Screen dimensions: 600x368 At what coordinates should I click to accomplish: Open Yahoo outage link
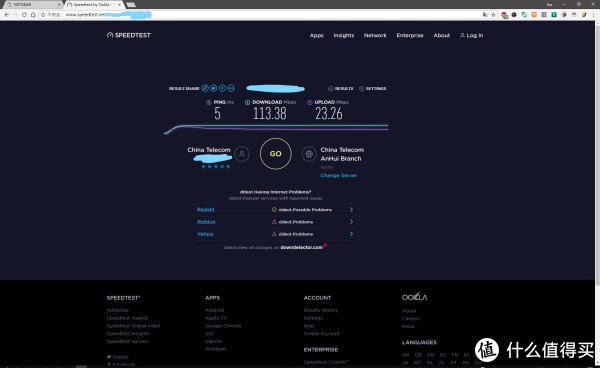click(x=205, y=234)
